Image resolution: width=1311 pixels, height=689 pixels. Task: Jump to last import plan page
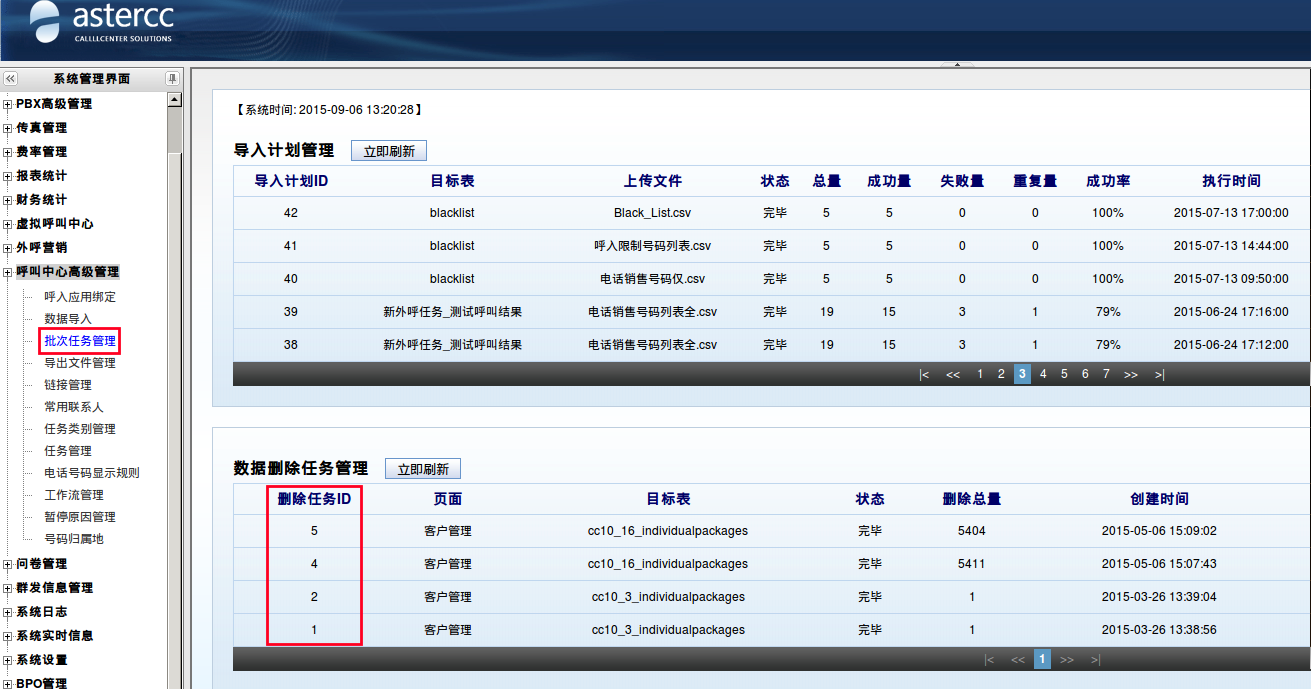[1159, 375]
